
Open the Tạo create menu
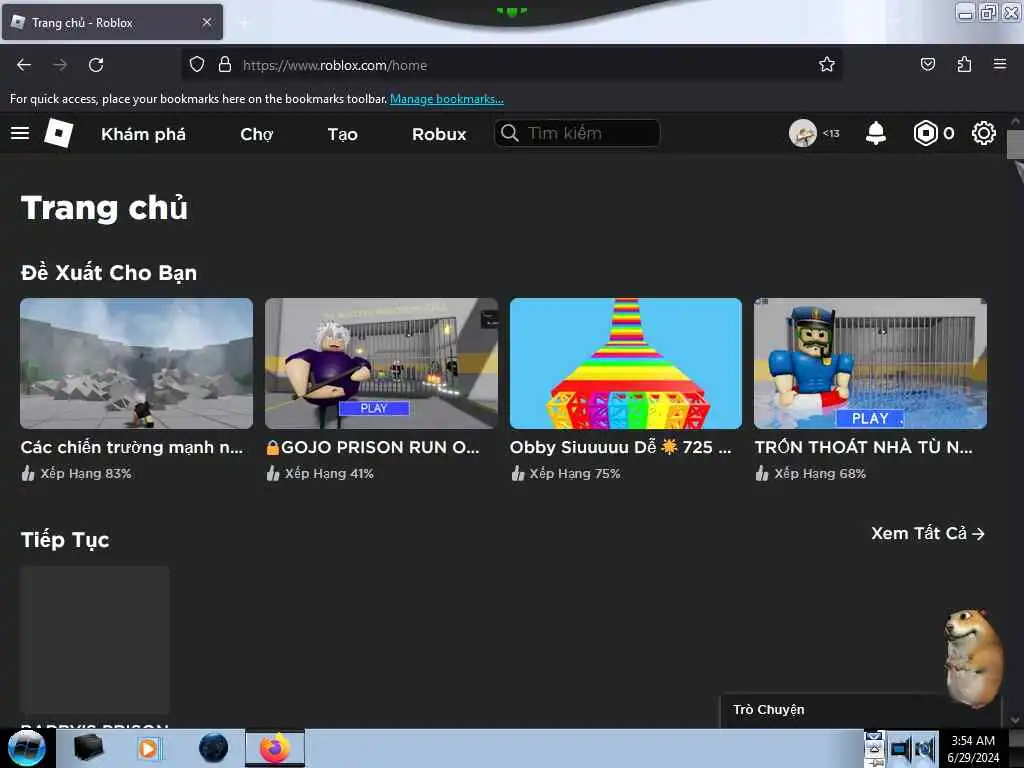342,134
